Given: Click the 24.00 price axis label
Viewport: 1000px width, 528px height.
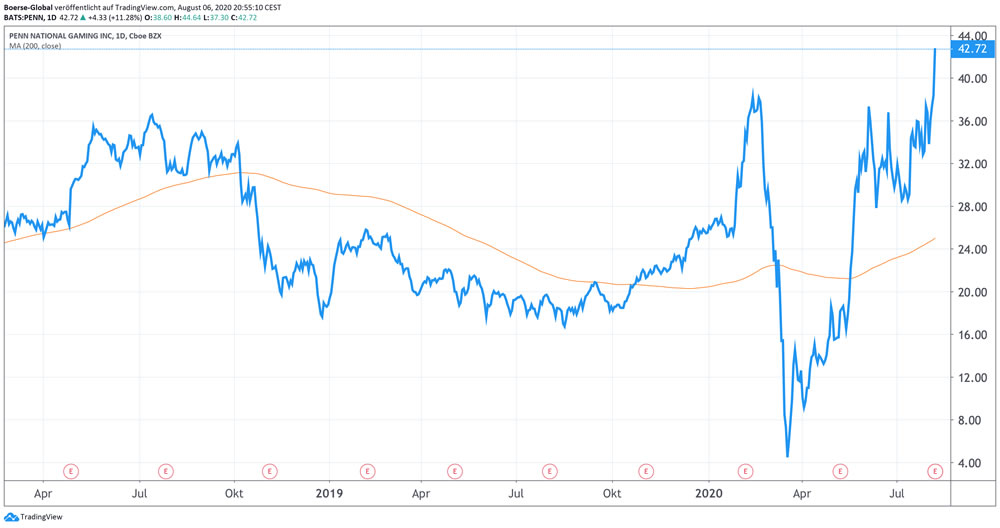Looking at the screenshot, I should pos(972,249).
